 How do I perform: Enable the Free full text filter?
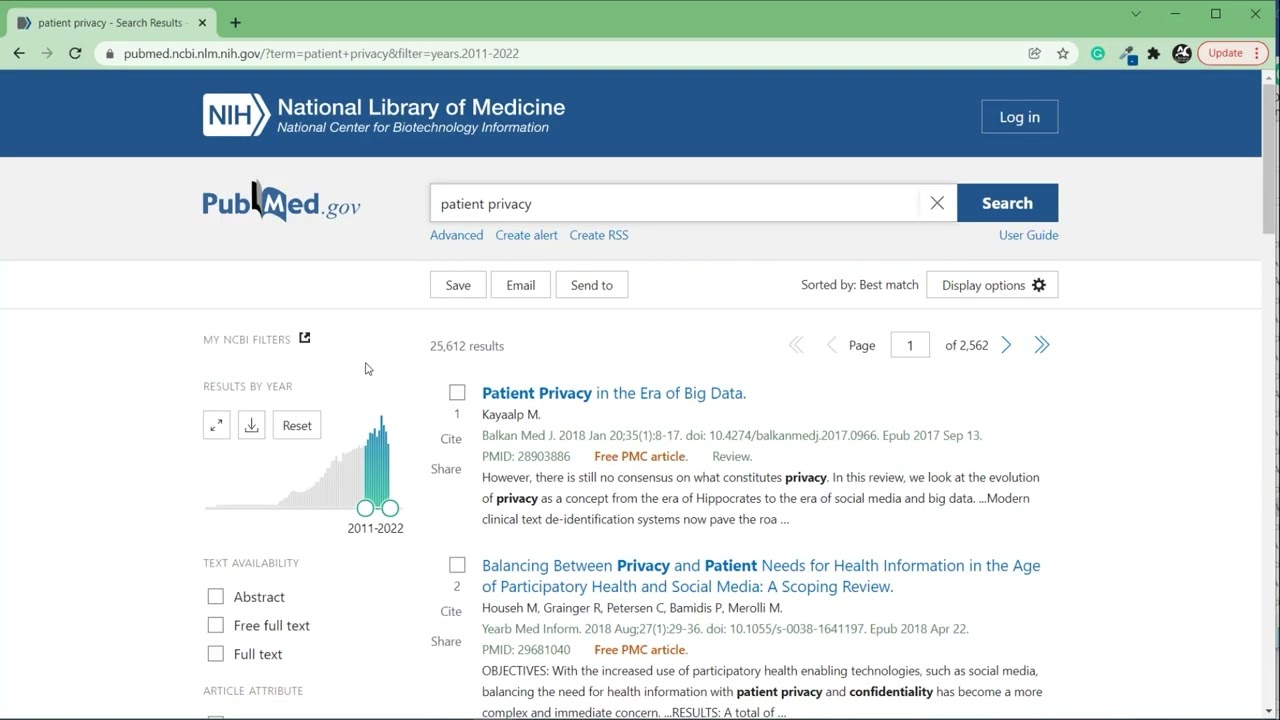click(216, 625)
